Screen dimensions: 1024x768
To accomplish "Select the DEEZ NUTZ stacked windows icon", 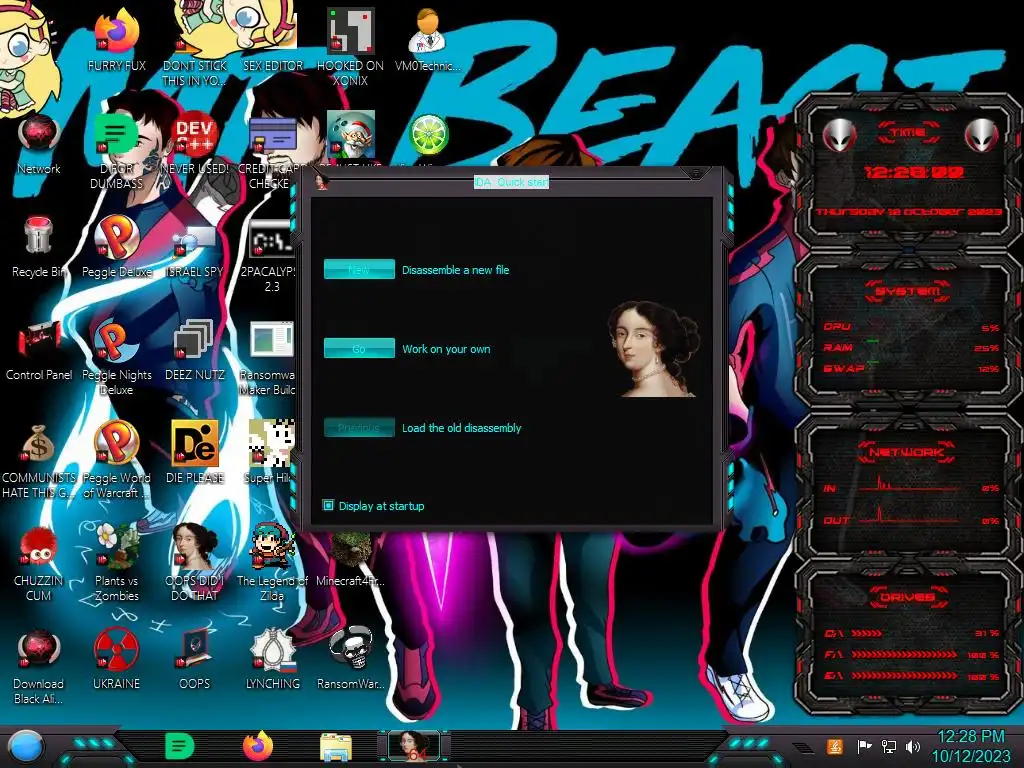I will (x=195, y=351).
